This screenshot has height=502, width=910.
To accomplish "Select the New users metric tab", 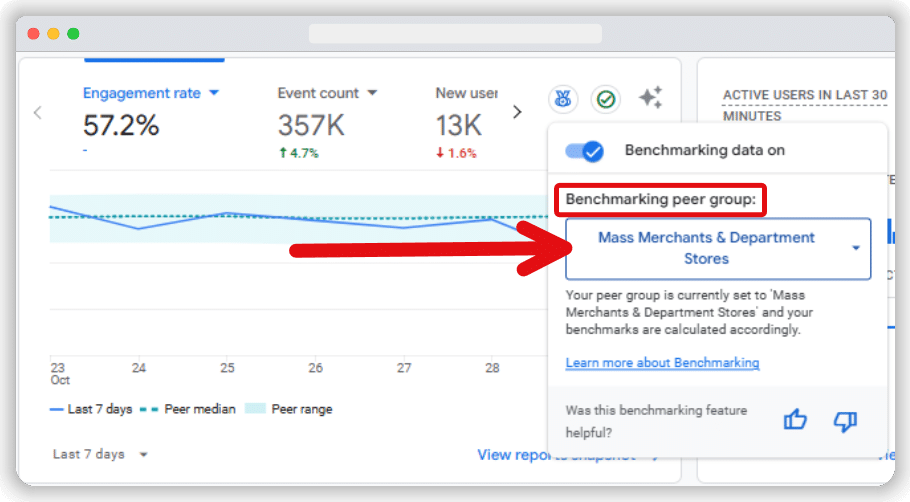I will click(x=467, y=93).
